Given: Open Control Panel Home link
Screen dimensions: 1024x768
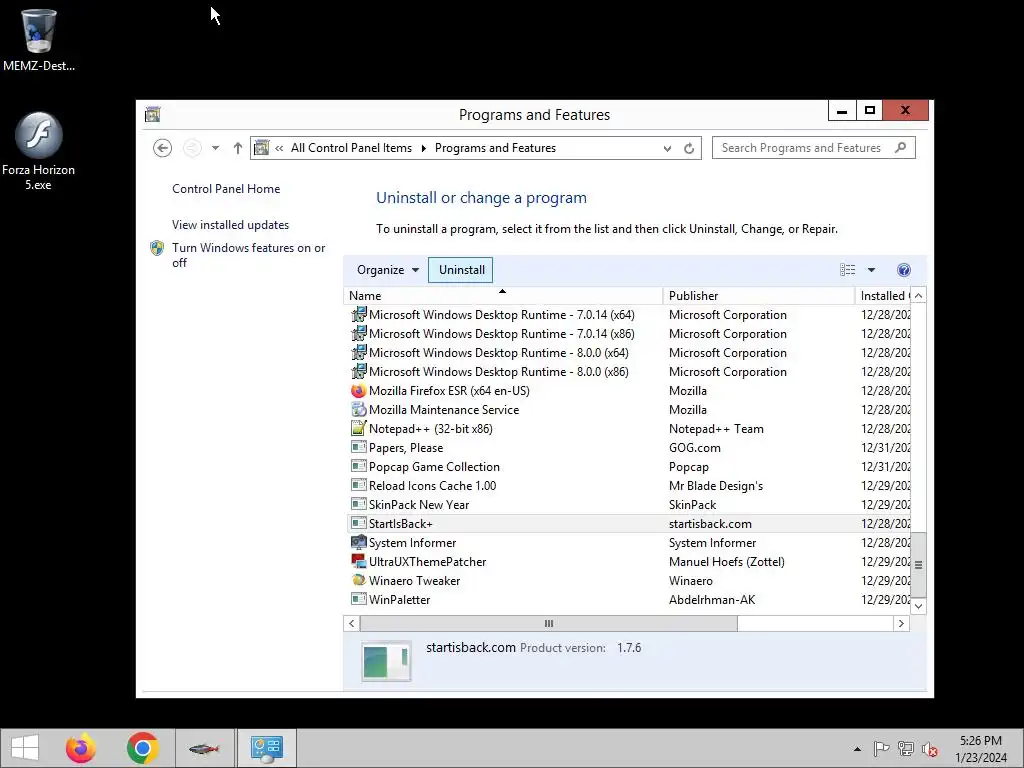Looking at the screenshot, I should [226, 189].
